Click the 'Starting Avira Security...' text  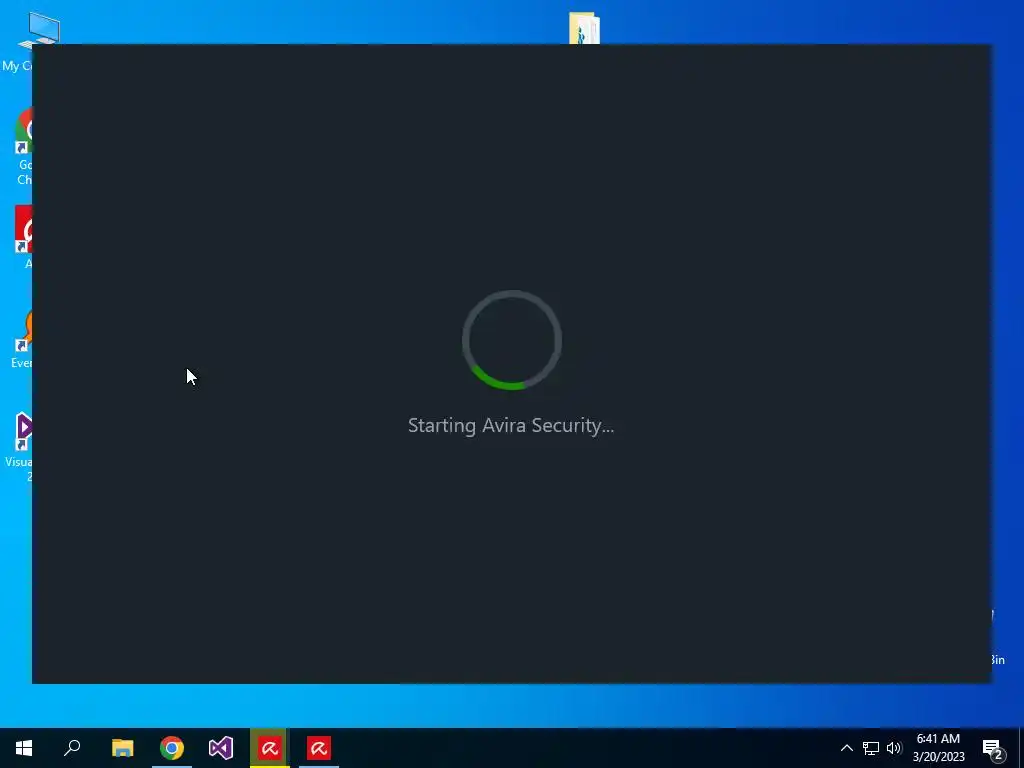pos(511,426)
